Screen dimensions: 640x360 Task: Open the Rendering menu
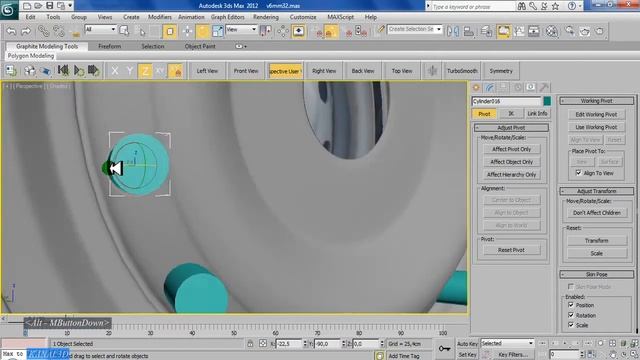[266, 17]
